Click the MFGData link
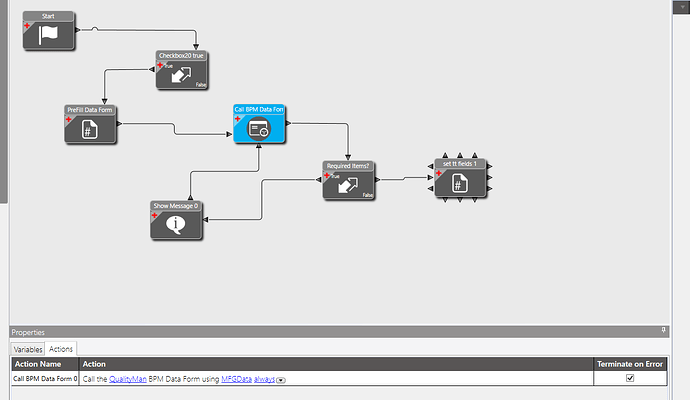The height and width of the screenshot is (400, 690). (236, 379)
